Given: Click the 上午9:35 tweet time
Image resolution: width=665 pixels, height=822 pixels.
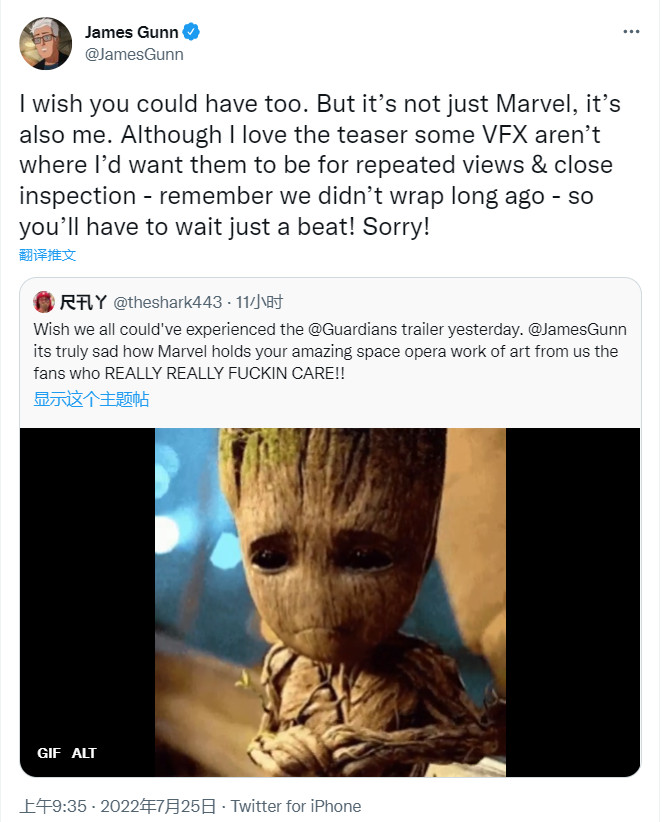Looking at the screenshot, I should click(x=53, y=806).
